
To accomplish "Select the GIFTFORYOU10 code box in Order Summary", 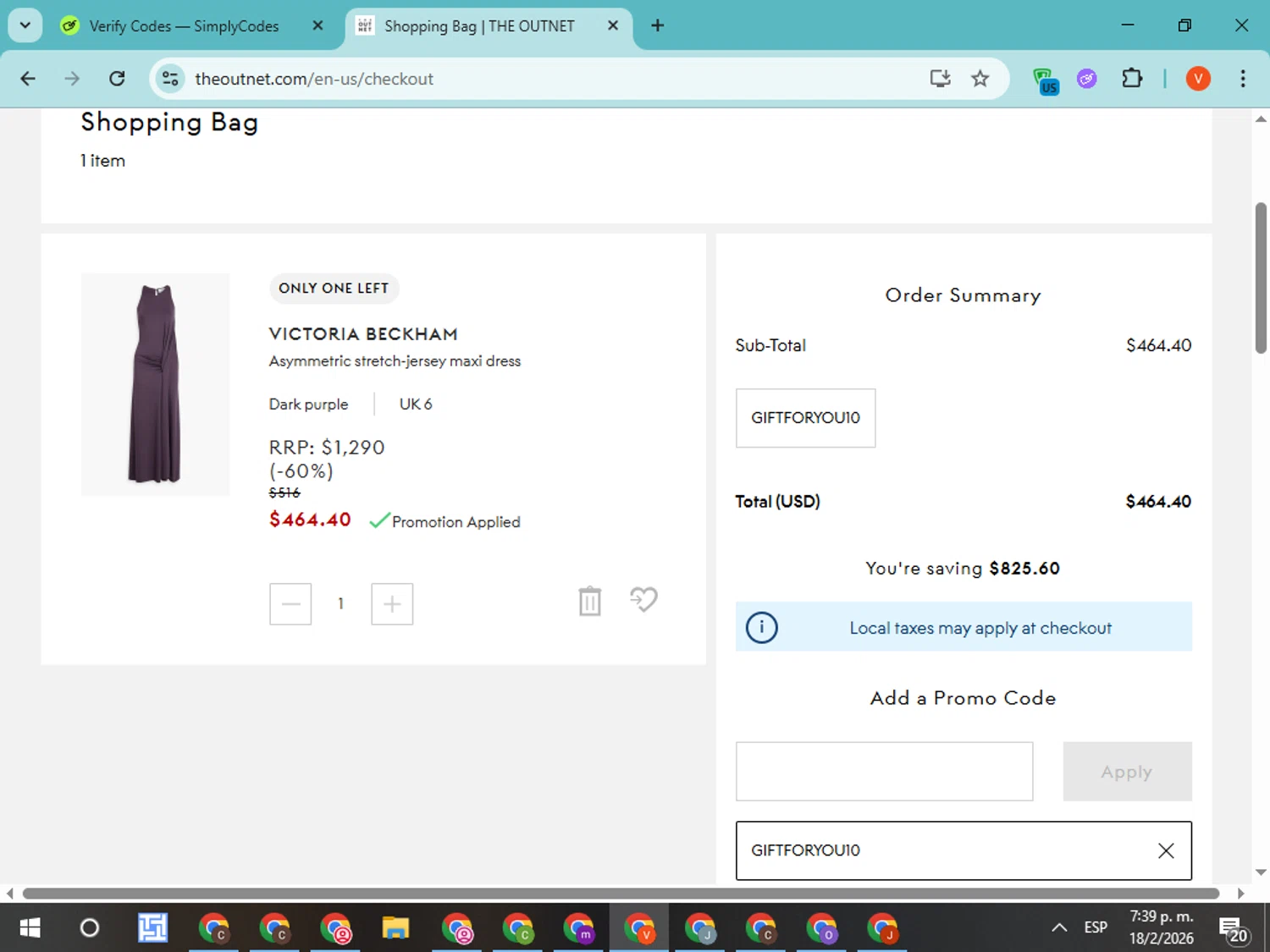I will click(x=805, y=418).
